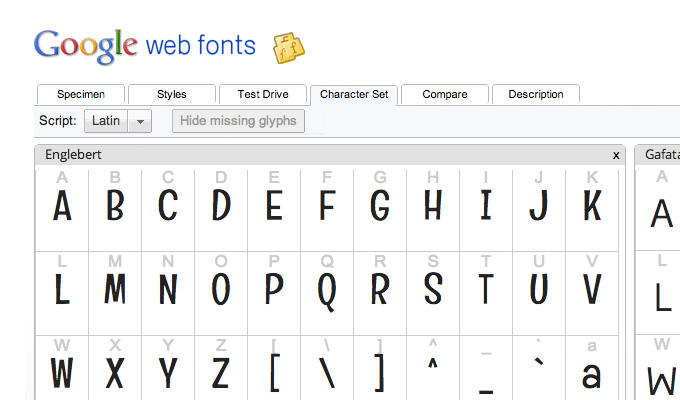Viewport: 680px width, 400px height.
Task: Click glyph L in Englebert panel
Action: [62, 294]
